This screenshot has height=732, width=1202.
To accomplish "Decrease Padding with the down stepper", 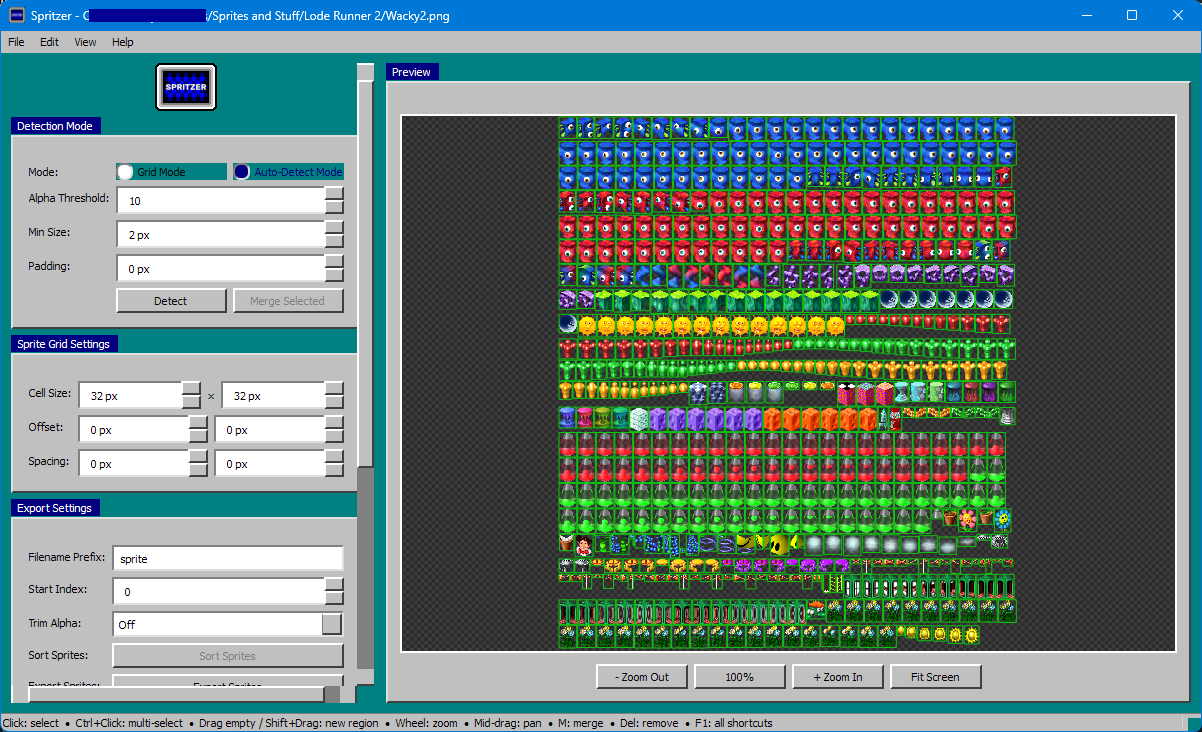I will [334, 276].
